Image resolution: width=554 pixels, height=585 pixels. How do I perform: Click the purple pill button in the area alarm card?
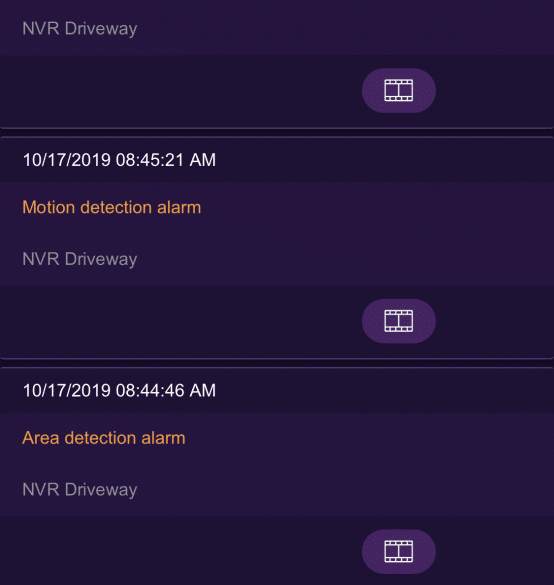pyautogui.click(x=398, y=551)
